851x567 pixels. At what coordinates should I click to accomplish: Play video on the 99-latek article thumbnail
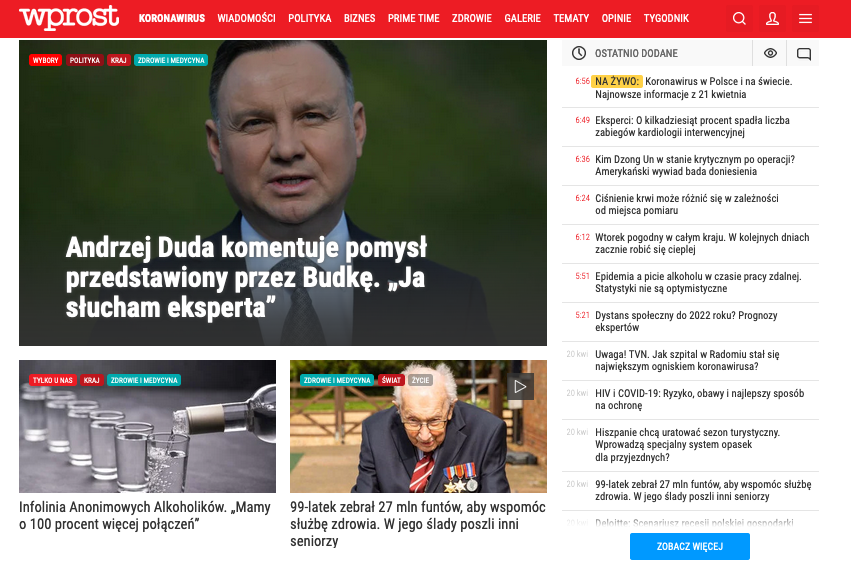520,386
